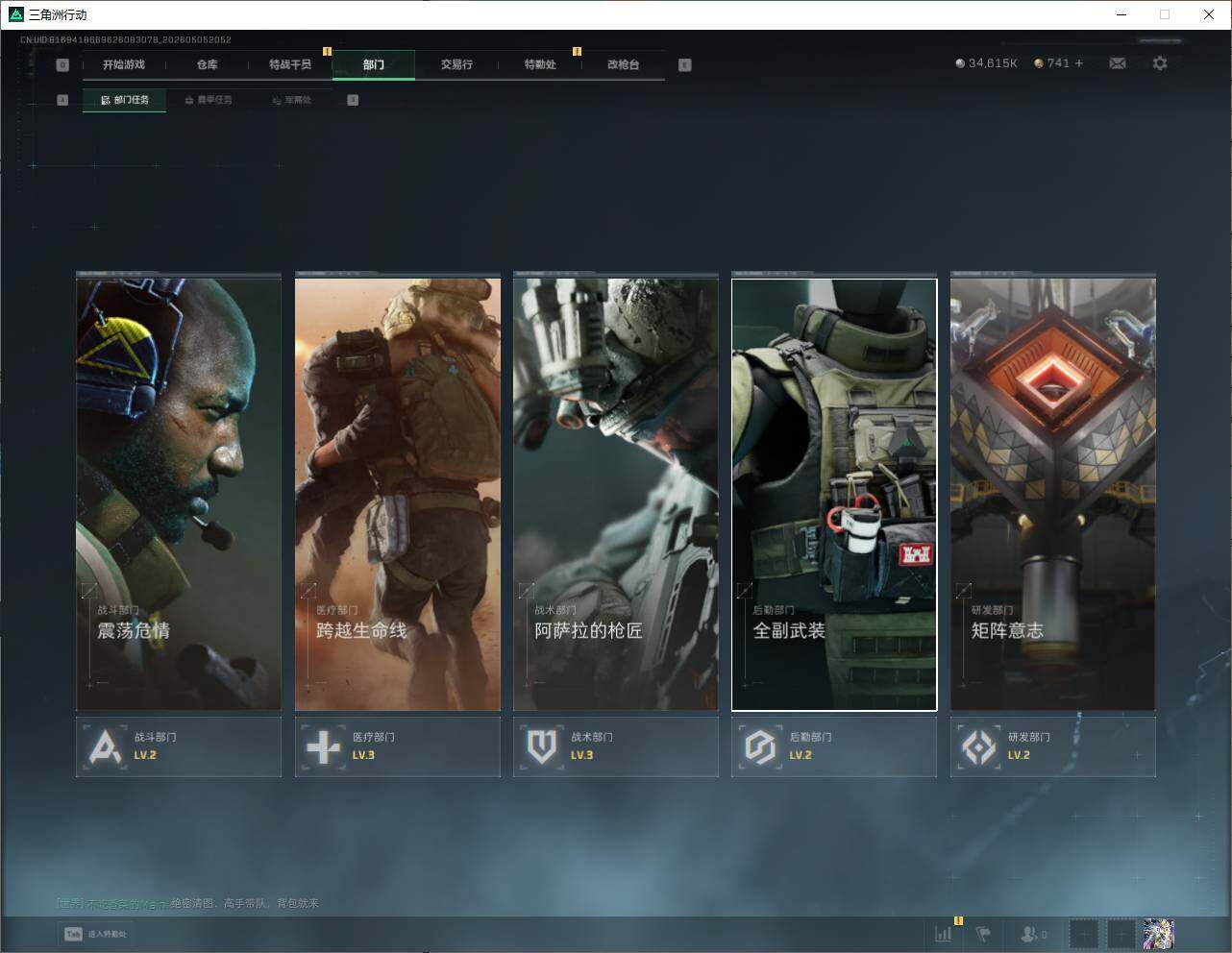Click the Delta Force logo in title bar
The width and height of the screenshot is (1232, 953).
15,14
